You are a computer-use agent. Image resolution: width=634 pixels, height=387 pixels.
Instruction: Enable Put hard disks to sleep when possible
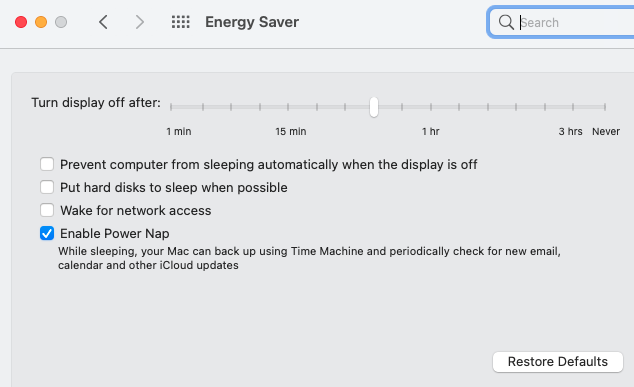(47, 187)
